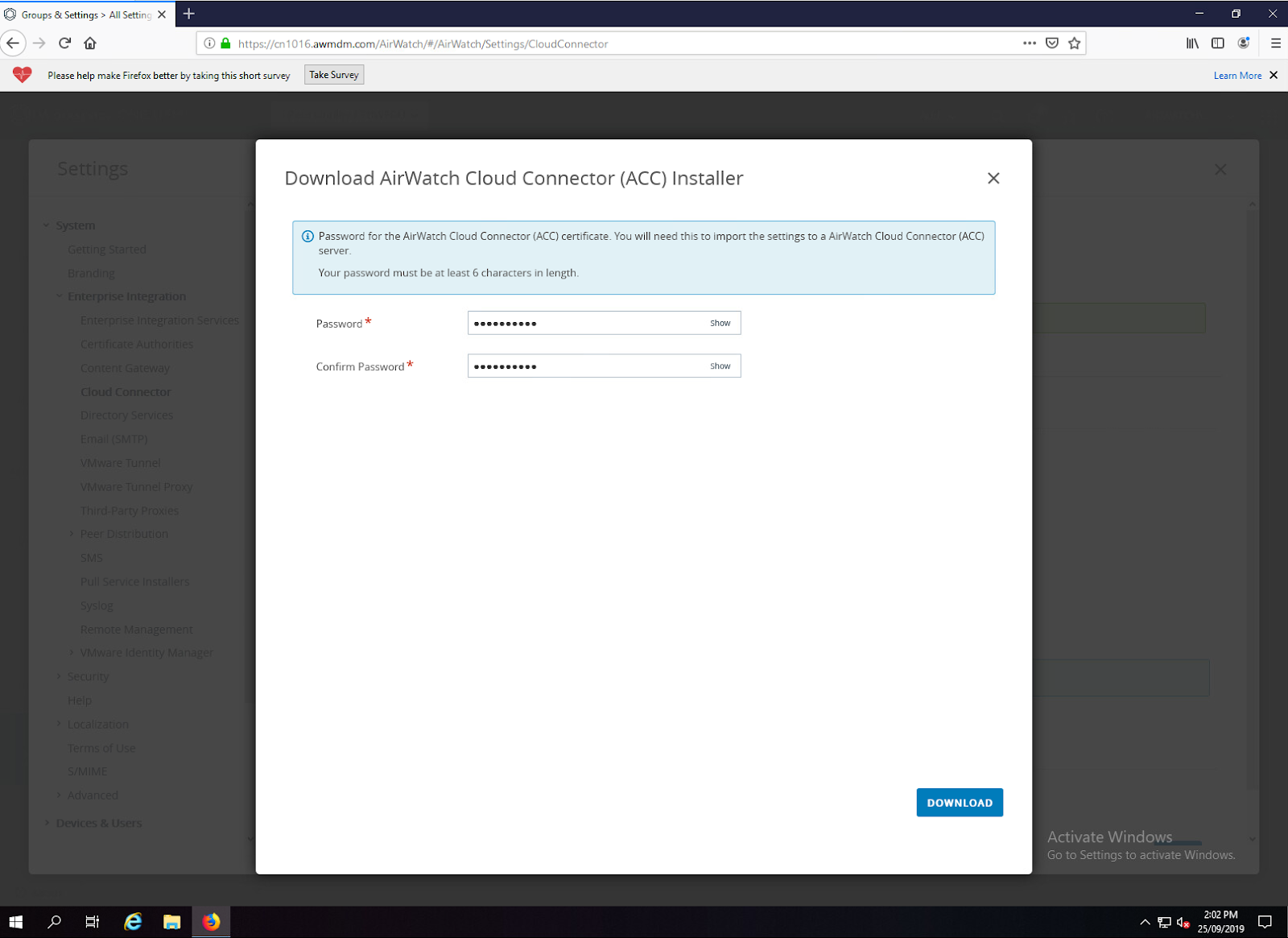Click the Firefox back arrow button
Screen dimensions: 1288x938
[14, 43]
